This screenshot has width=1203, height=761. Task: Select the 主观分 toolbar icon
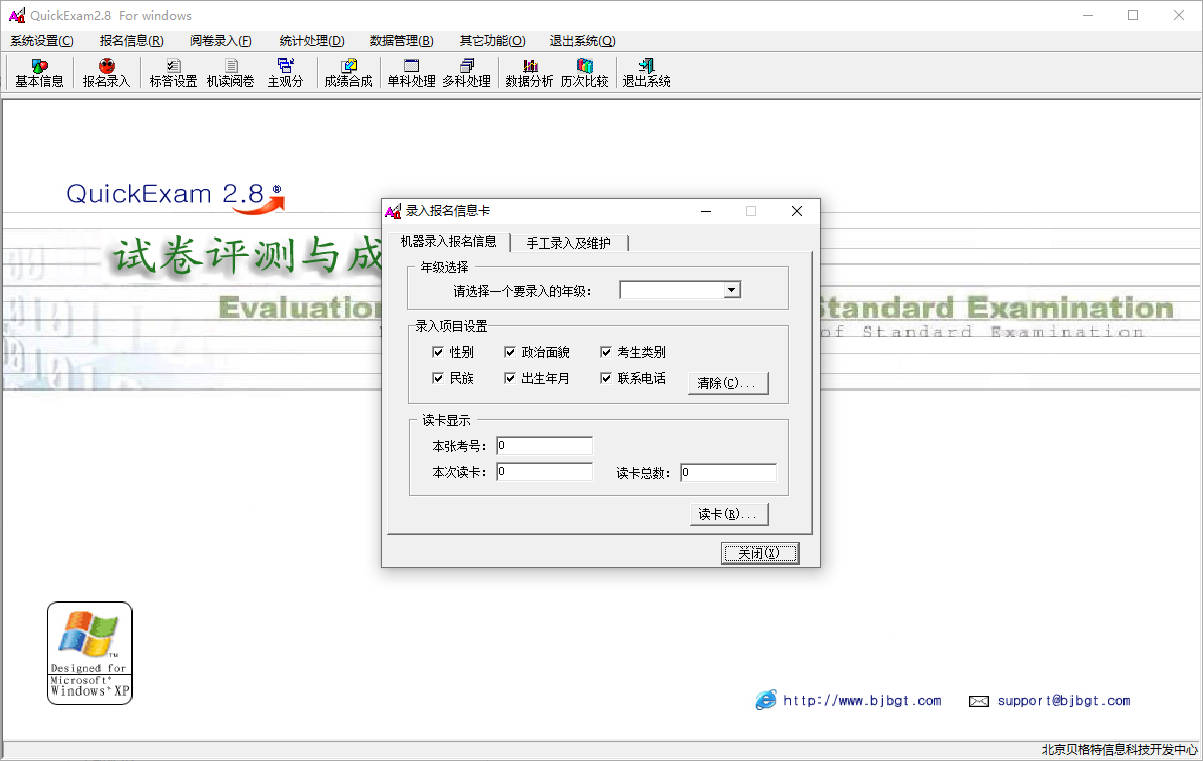[285, 73]
